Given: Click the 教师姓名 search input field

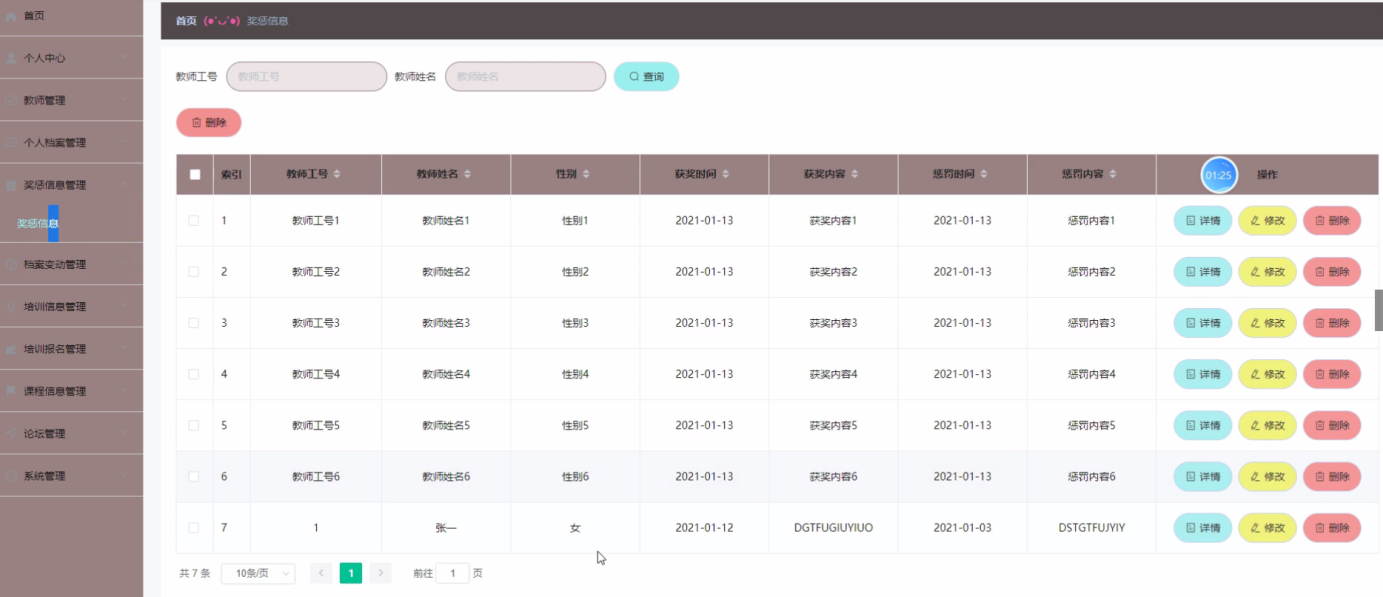Looking at the screenshot, I should tap(525, 77).
